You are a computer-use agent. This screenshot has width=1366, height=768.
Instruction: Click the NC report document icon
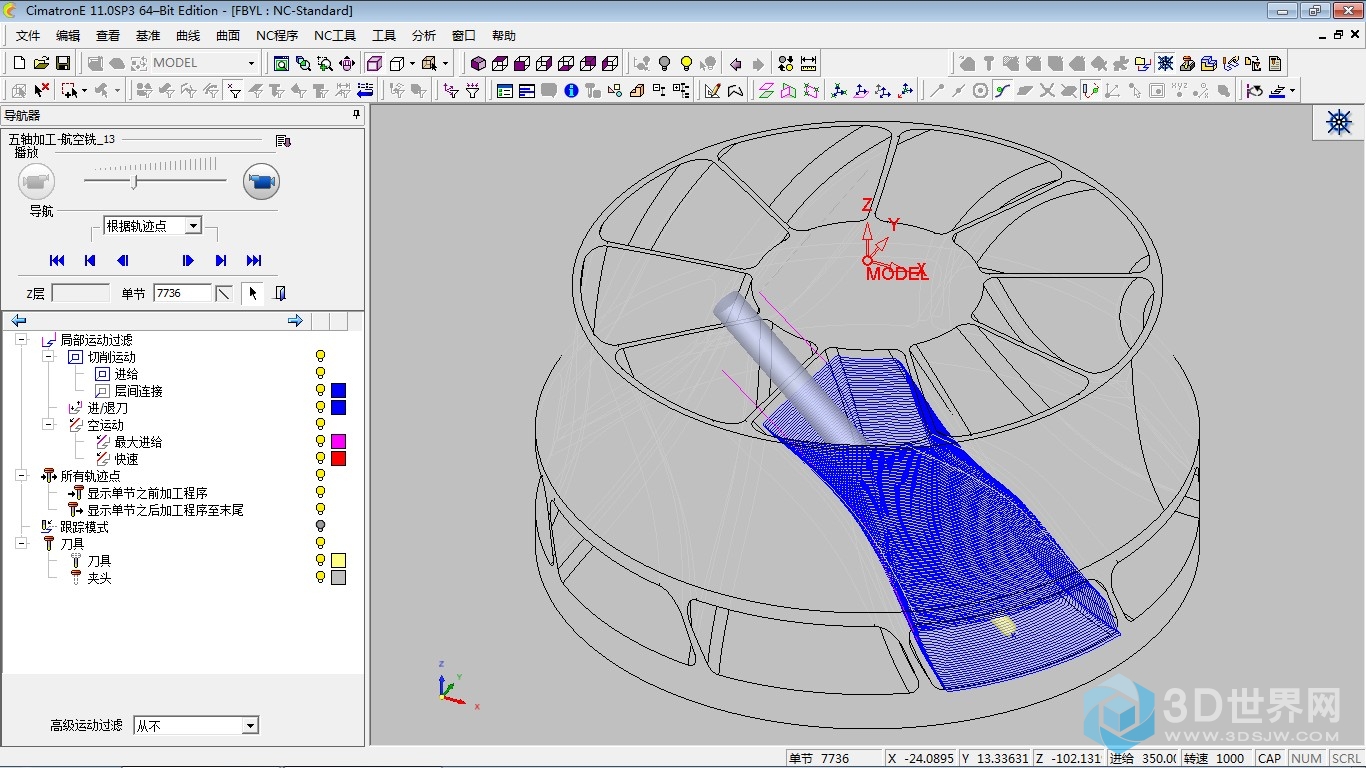tap(1275, 63)
